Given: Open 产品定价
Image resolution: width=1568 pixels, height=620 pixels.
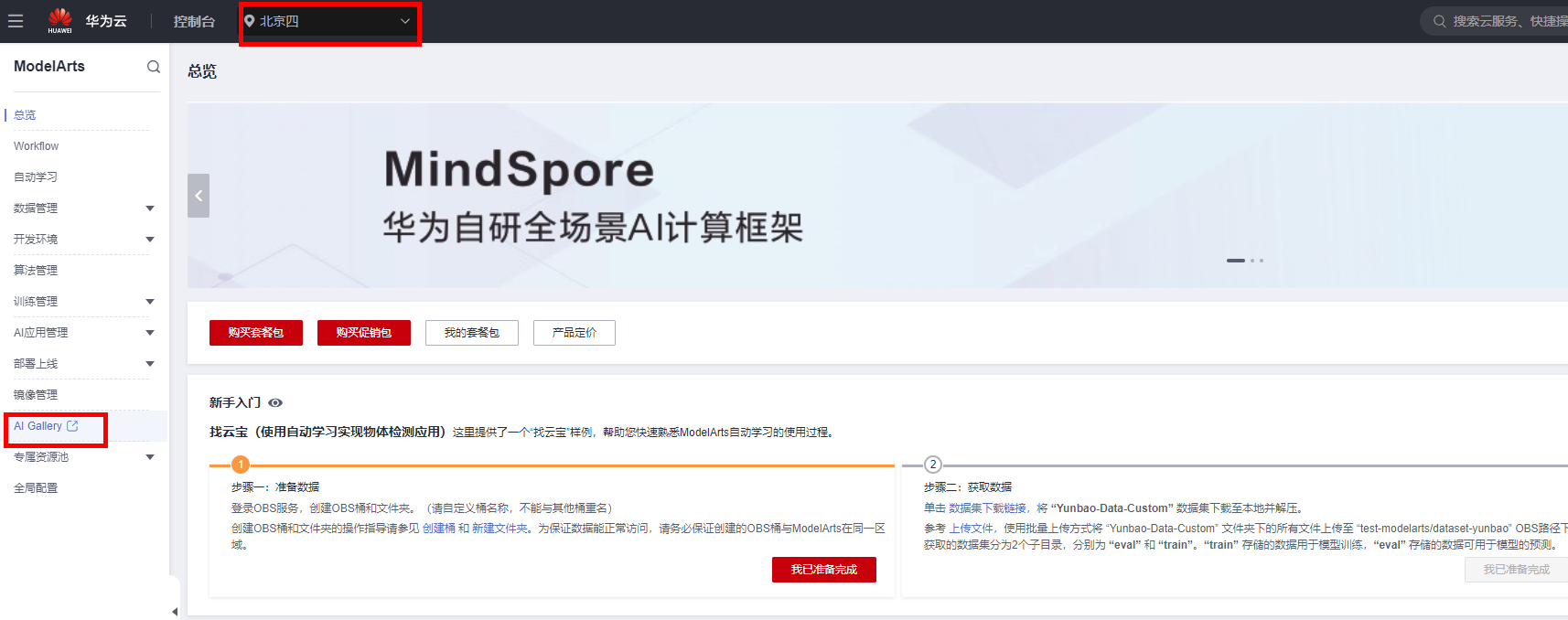Looking at the screenshot, I should [575, 333].
